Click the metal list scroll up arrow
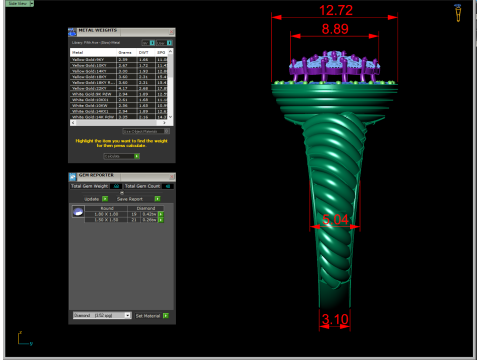Viewport: 480px width, 360px height. (x=170, y=51)
